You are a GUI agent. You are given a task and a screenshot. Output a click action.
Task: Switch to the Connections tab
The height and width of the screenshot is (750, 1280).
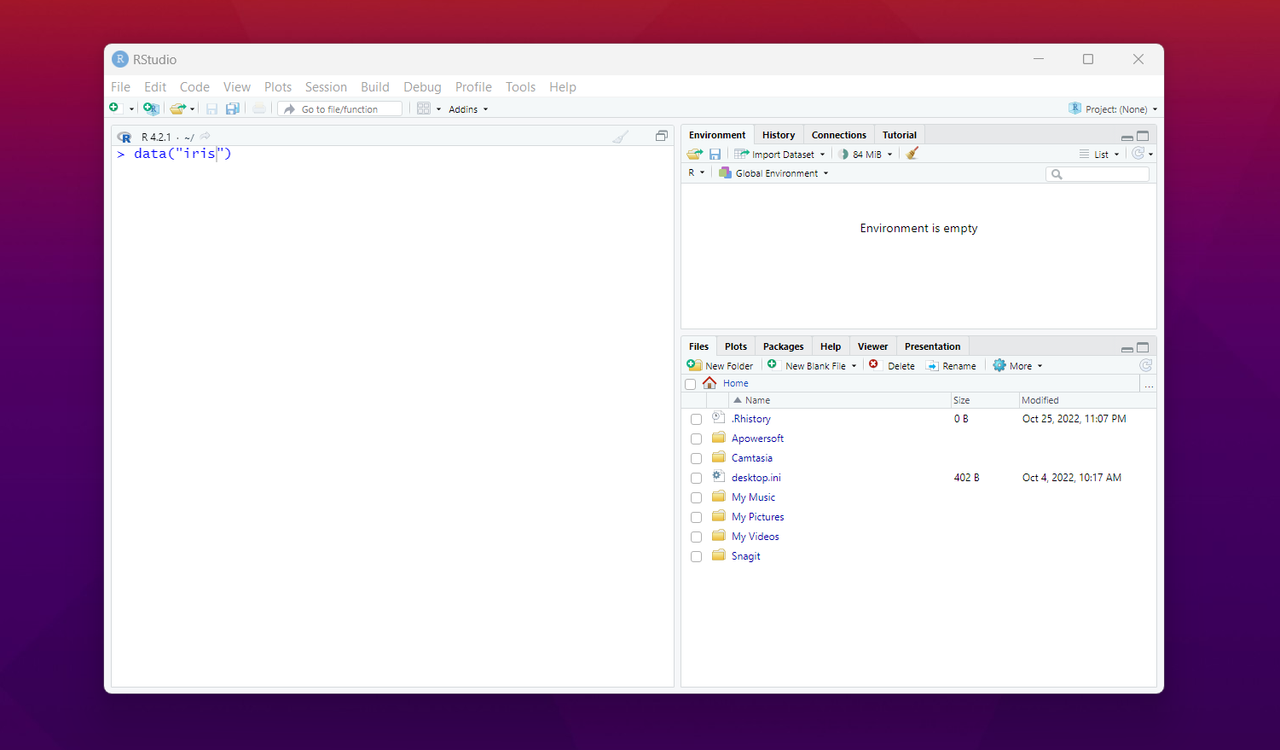pyautogui.click(x=839, y=135)
